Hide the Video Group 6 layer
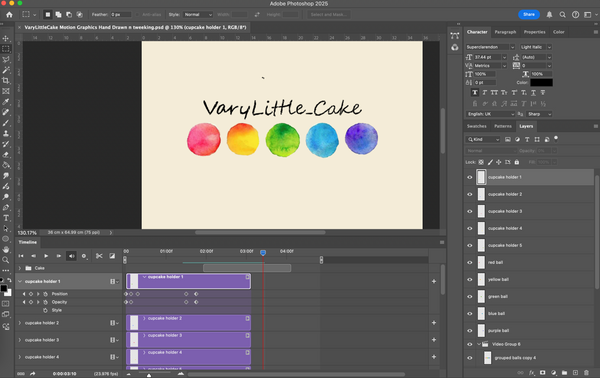 [x=470, y=344]
